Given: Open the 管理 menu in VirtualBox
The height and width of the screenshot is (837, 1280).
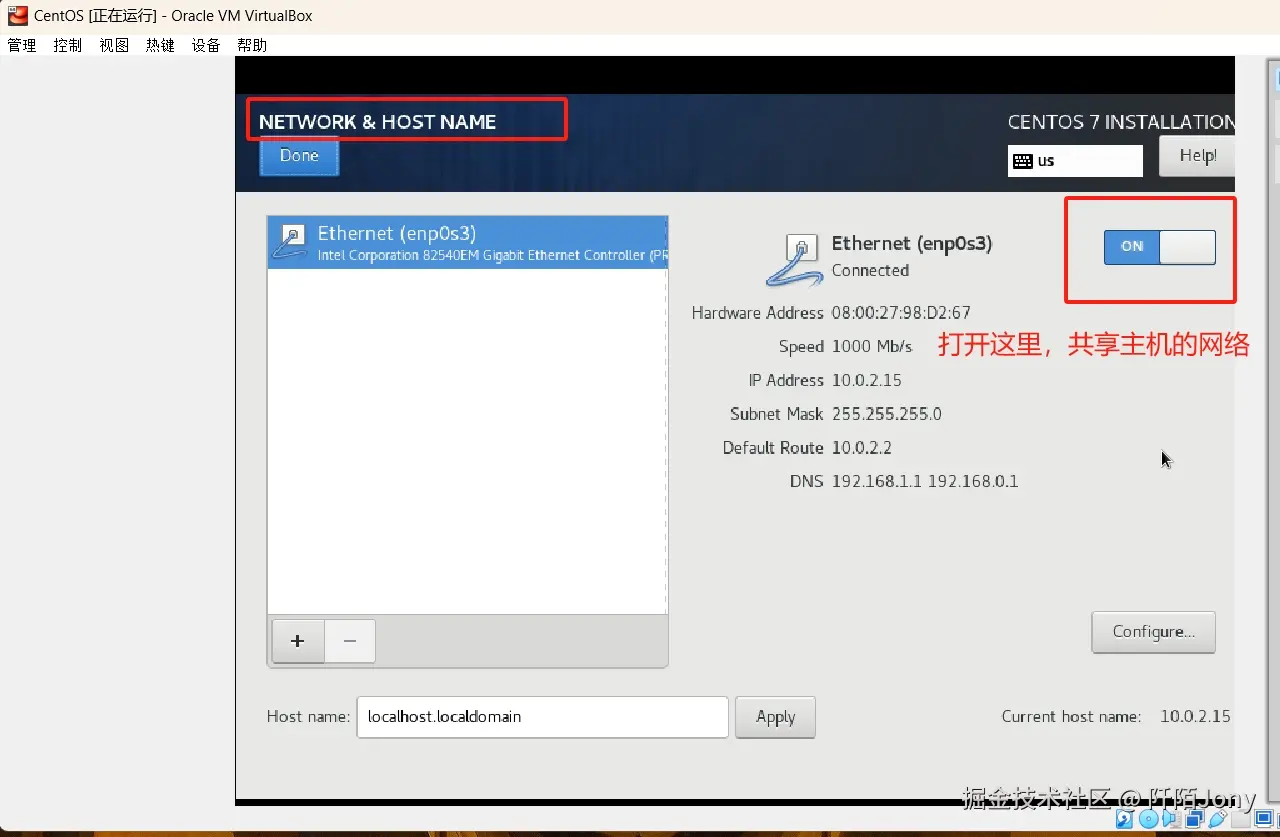Looking at the screenshot, I should click(22, 45).
